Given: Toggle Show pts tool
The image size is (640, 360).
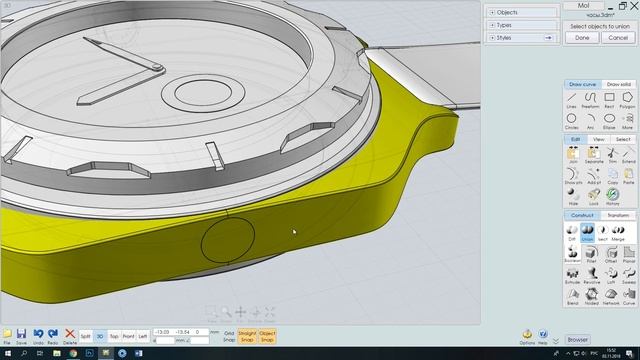Looking at the screenshot, I should 573,176.
